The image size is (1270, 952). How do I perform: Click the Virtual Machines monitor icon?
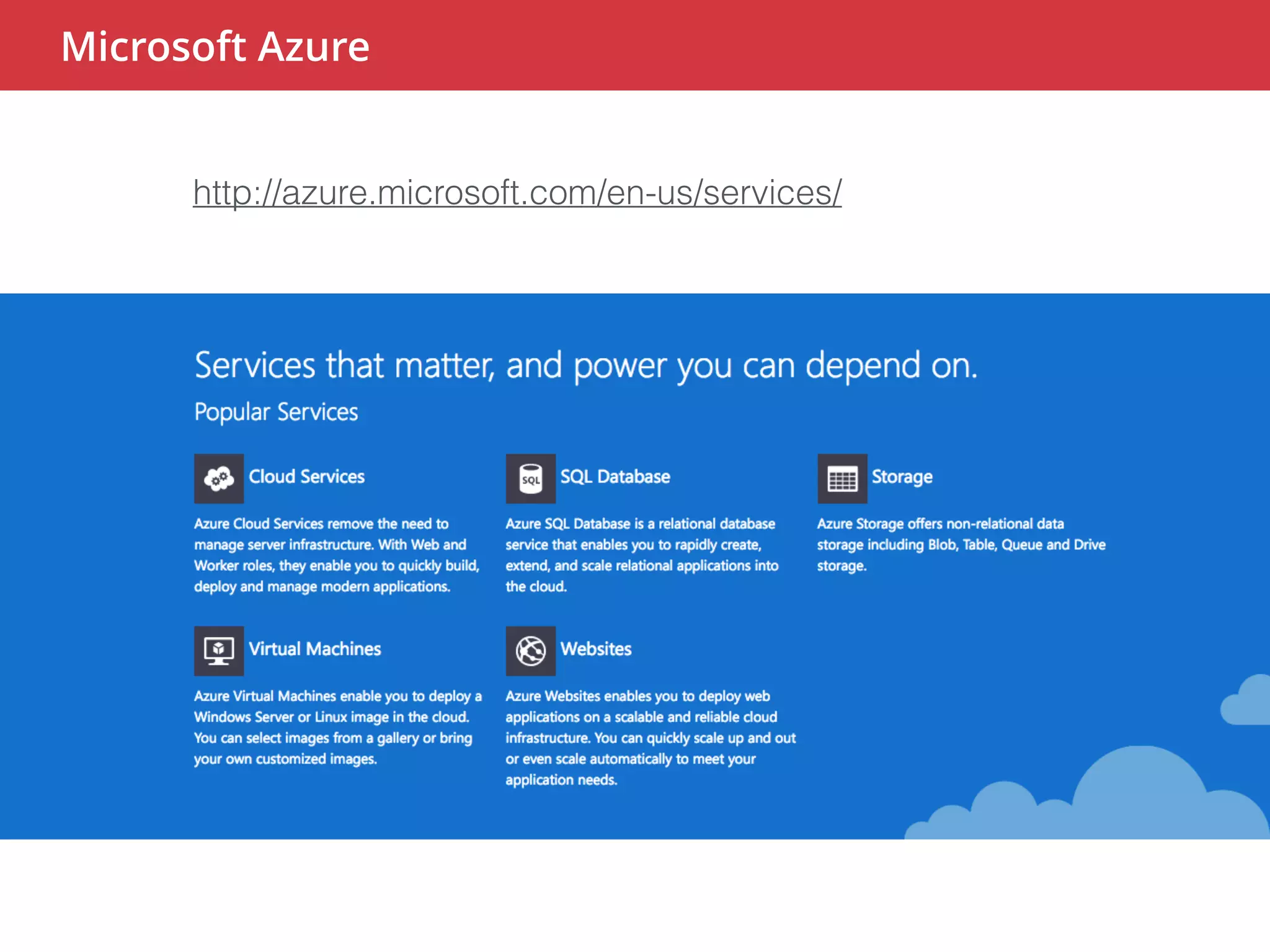coord(219,651)
